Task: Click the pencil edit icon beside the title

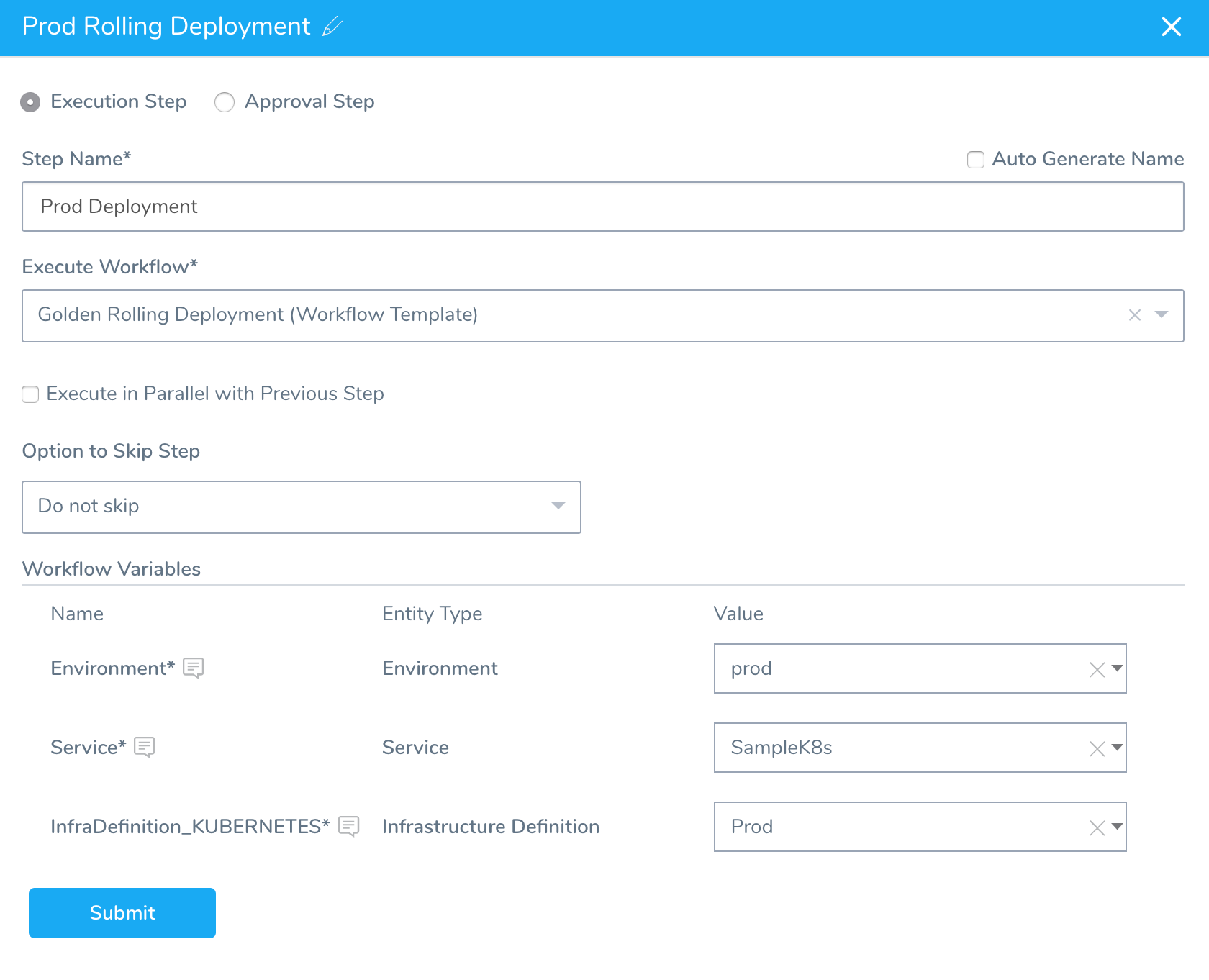Action: [x=332, y=27]
